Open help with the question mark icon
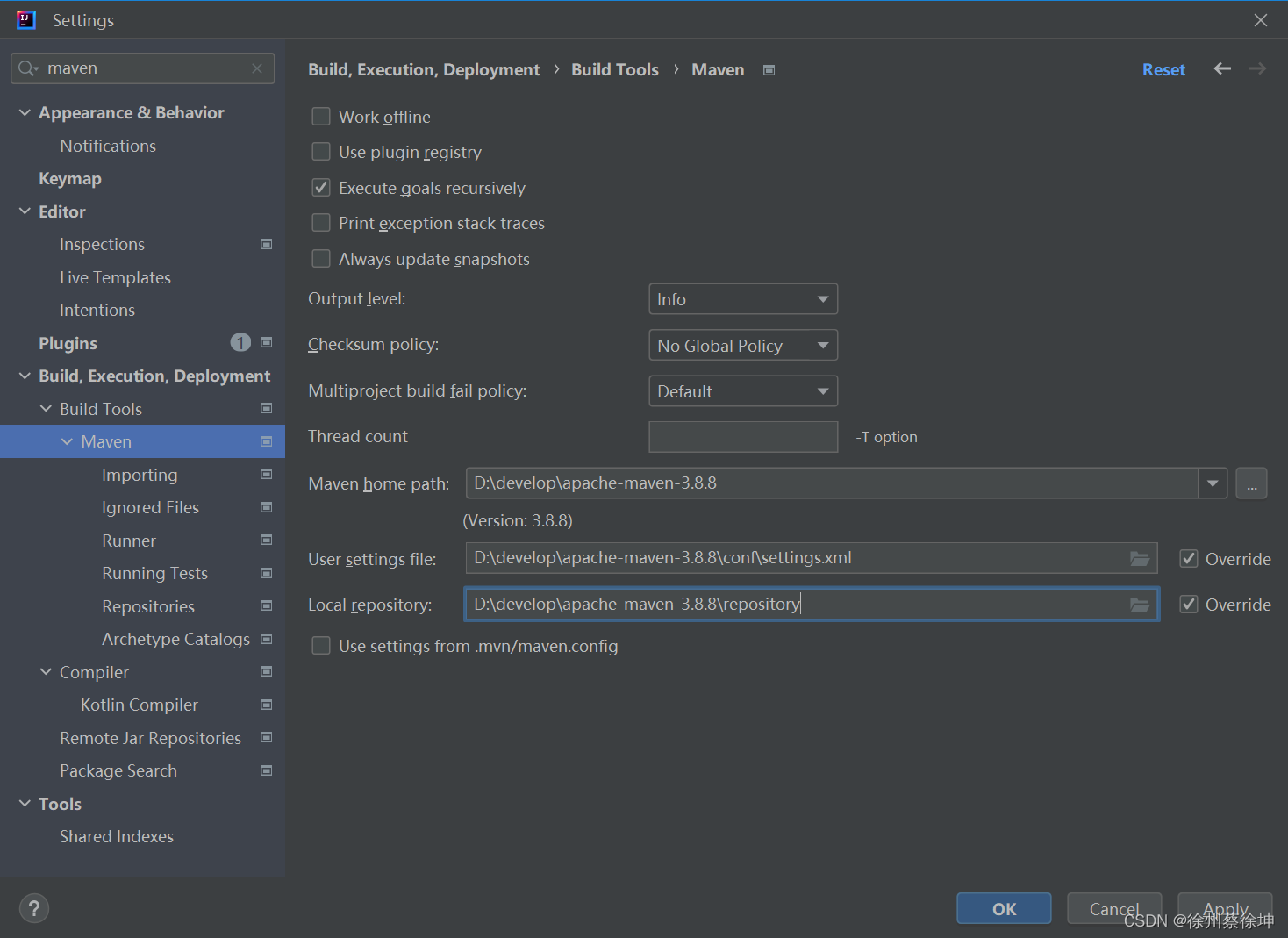 pos(34,908)
